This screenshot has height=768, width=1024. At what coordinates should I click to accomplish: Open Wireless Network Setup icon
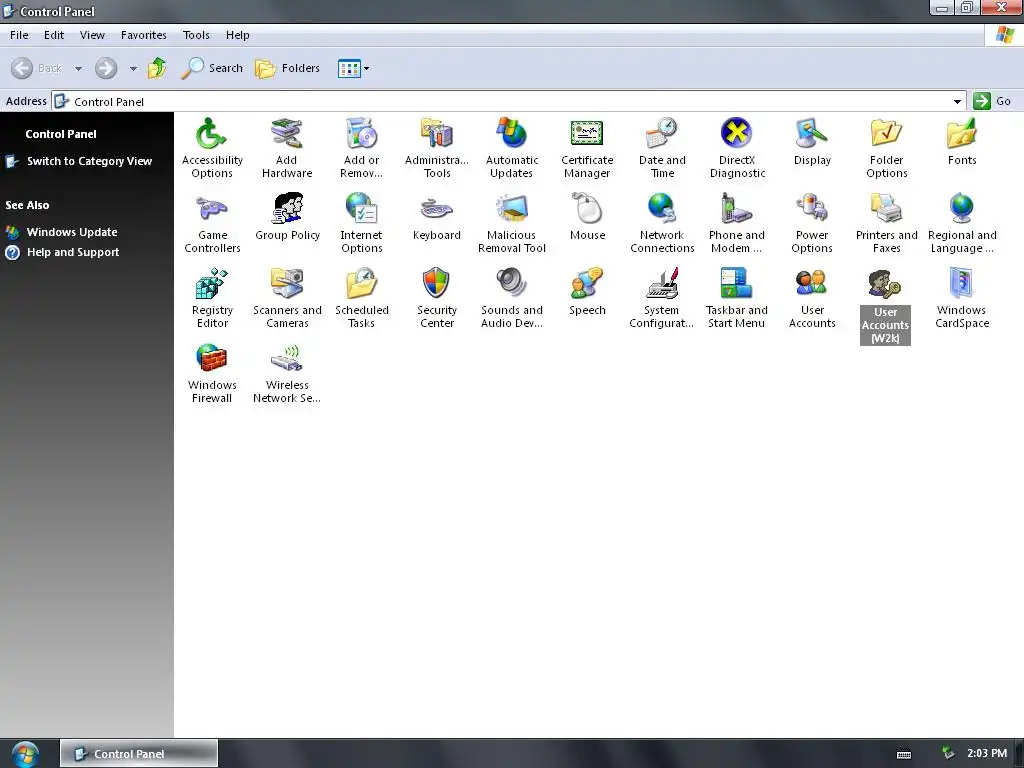coord(287,373)
